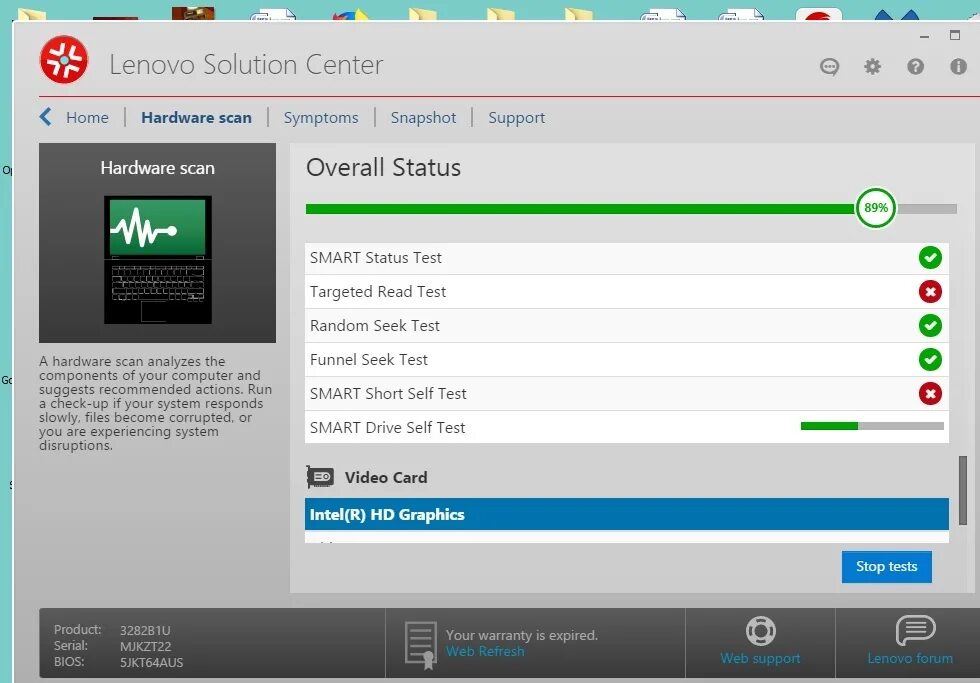
Task: Click the product number 3282B1U
Action: pos(145,630)
